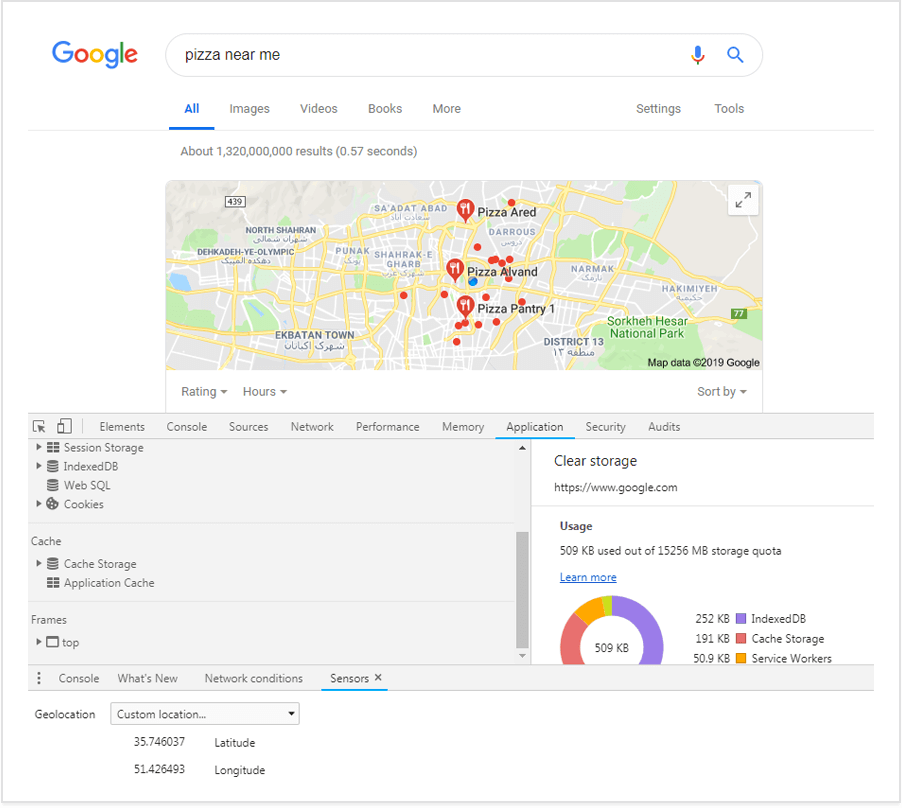
Task: Click the IndexedDB database icon
Action: [x=55, y=466]
